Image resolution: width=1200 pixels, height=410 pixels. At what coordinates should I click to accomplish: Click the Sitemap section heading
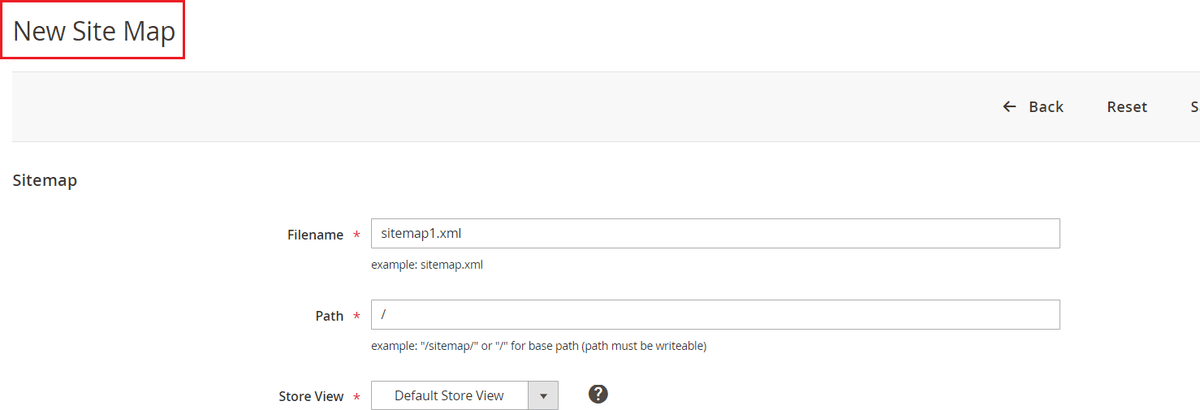click(x=44, y=181)
